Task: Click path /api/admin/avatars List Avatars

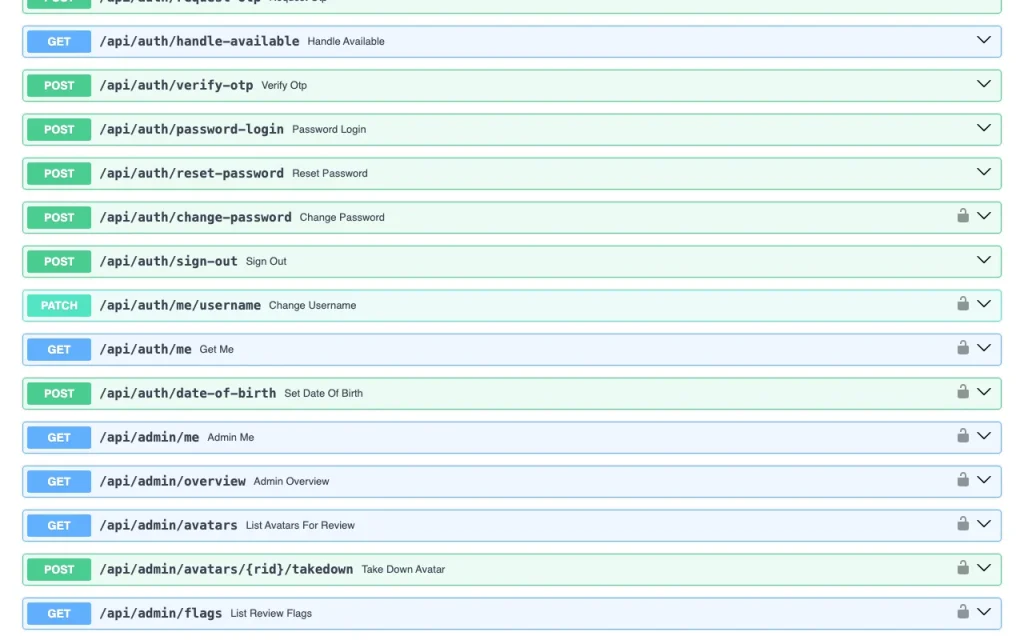Action: coord(168,525)
